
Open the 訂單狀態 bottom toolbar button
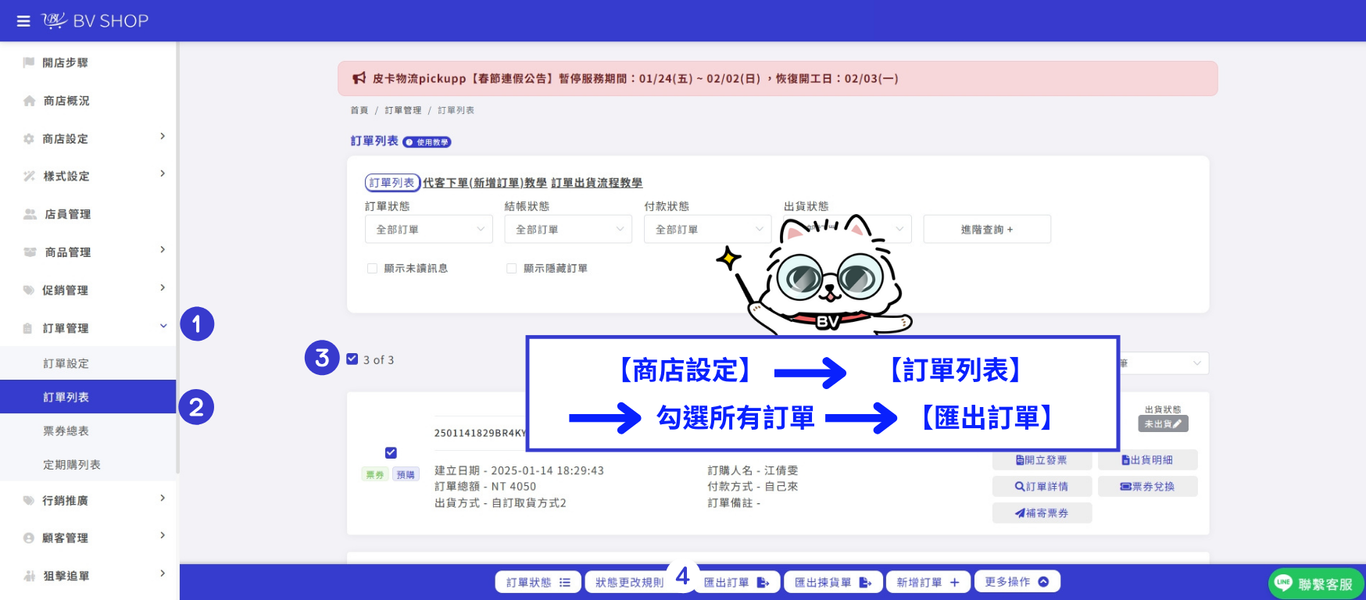[538, 582]
